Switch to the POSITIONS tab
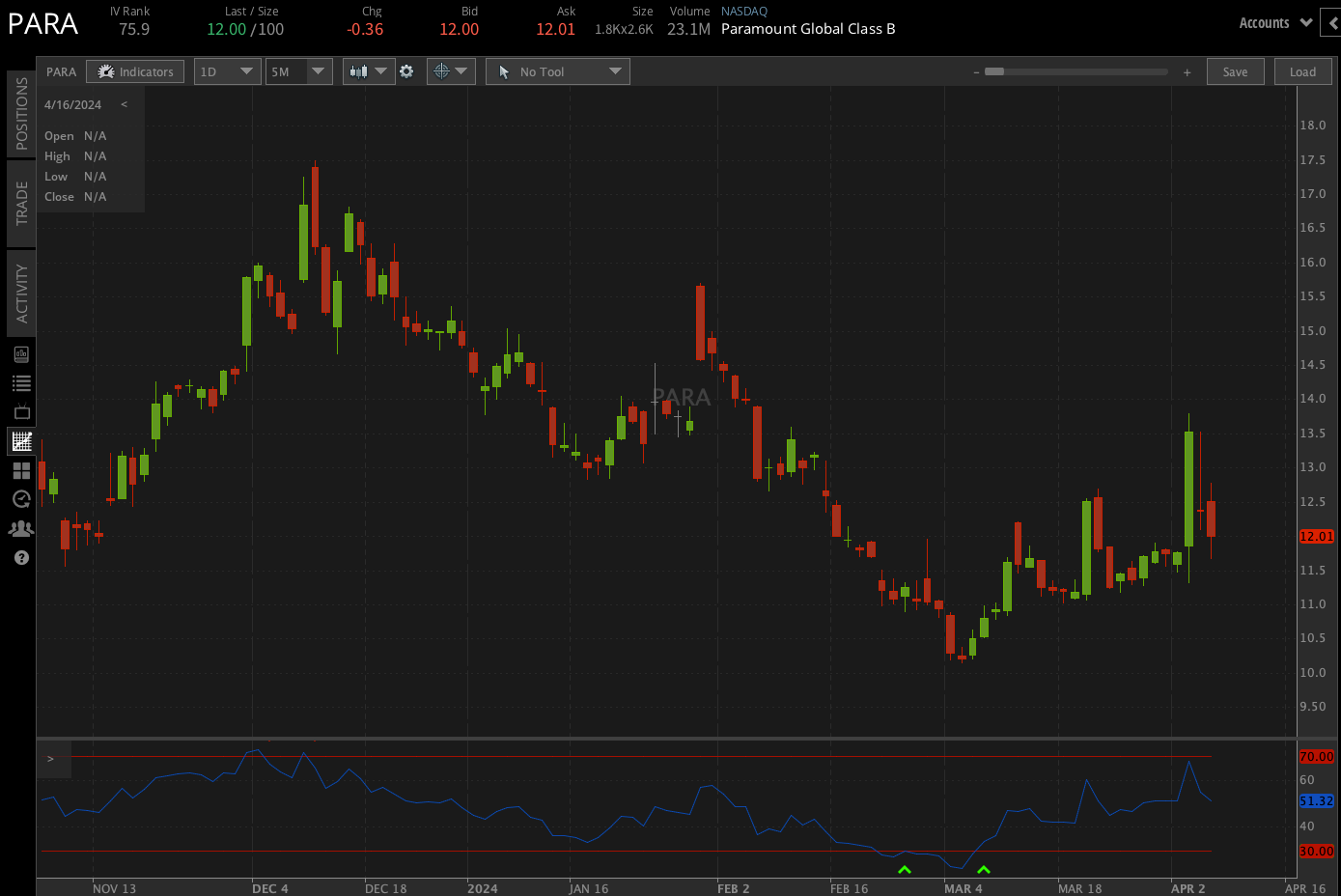Screen dimensions: 1341x896 tap(20, 113)
